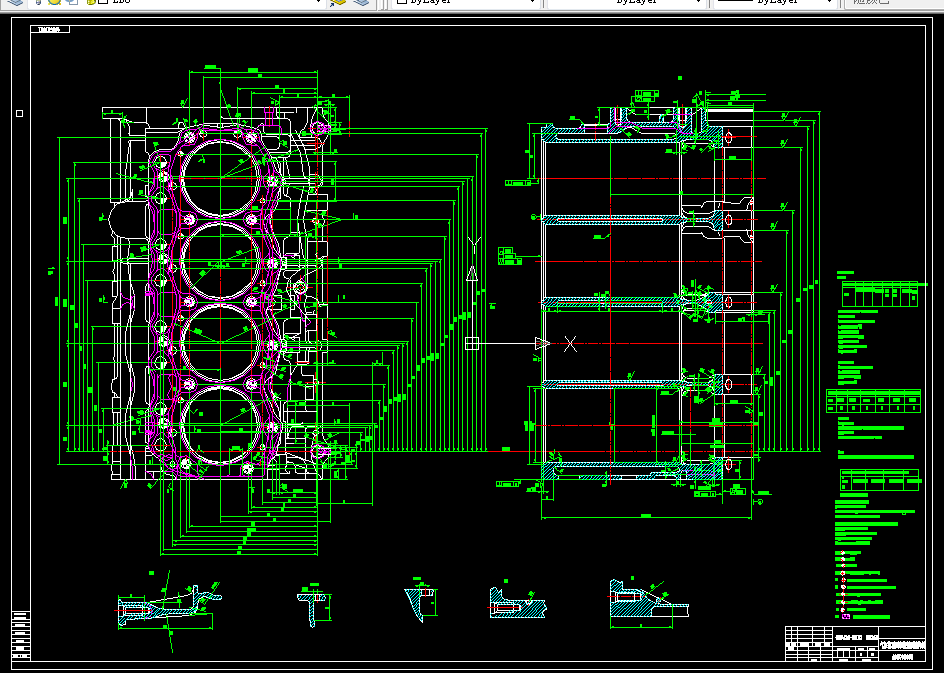Click the layer states icon beside Layer Previous
This screenshot has height=673, width=944.
pos(361,2)
